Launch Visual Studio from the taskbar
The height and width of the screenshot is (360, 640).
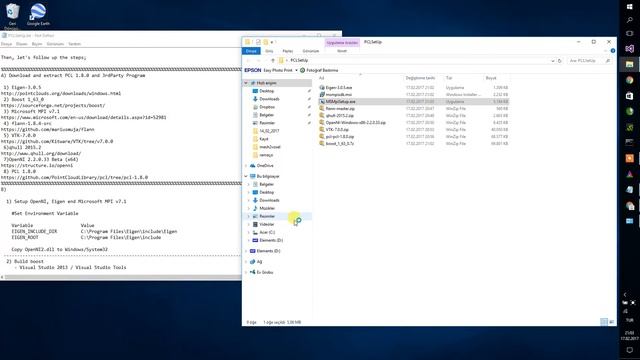pos(629,49)
